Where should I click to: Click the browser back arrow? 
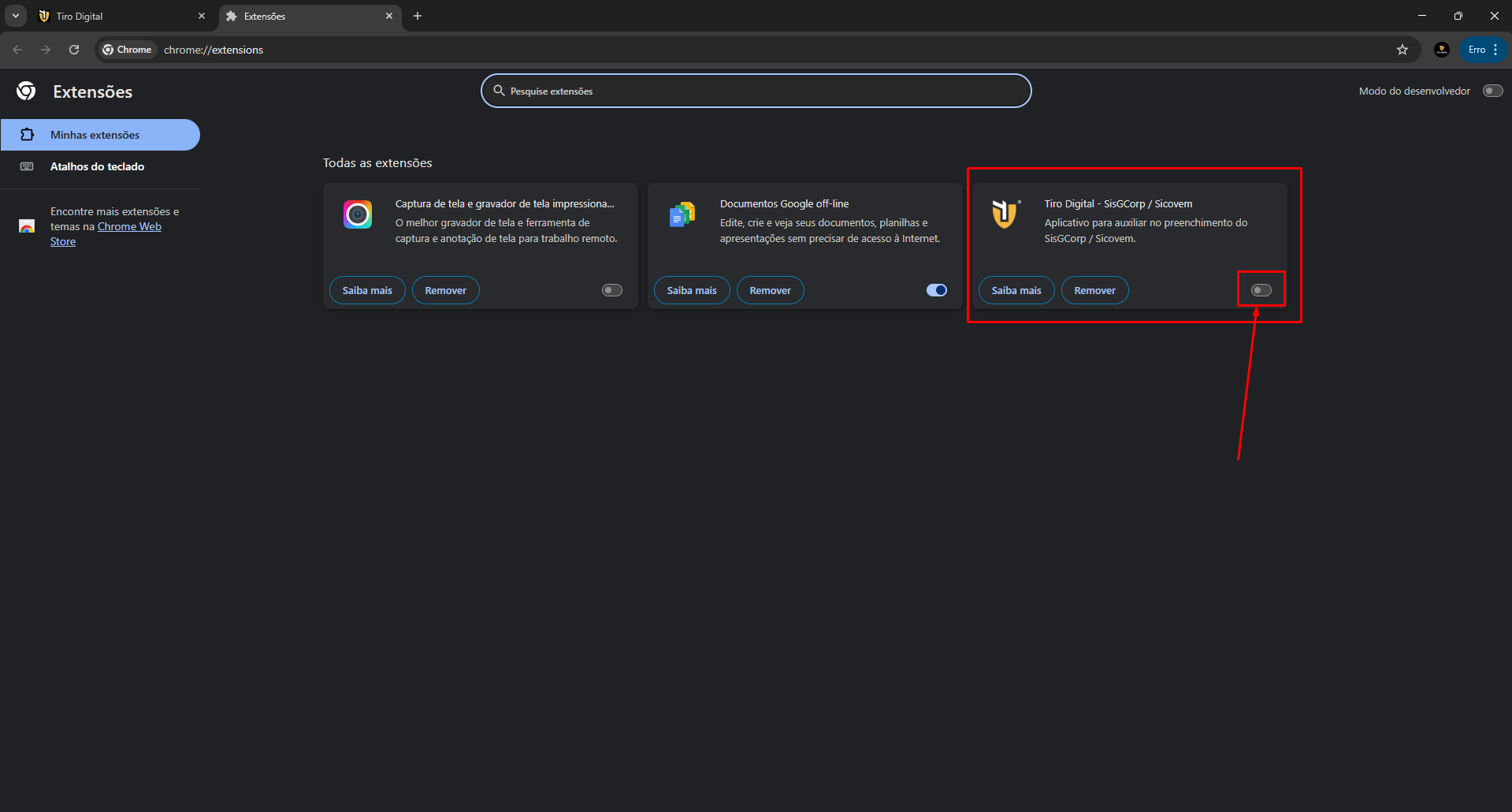click(x=17, y=50)
